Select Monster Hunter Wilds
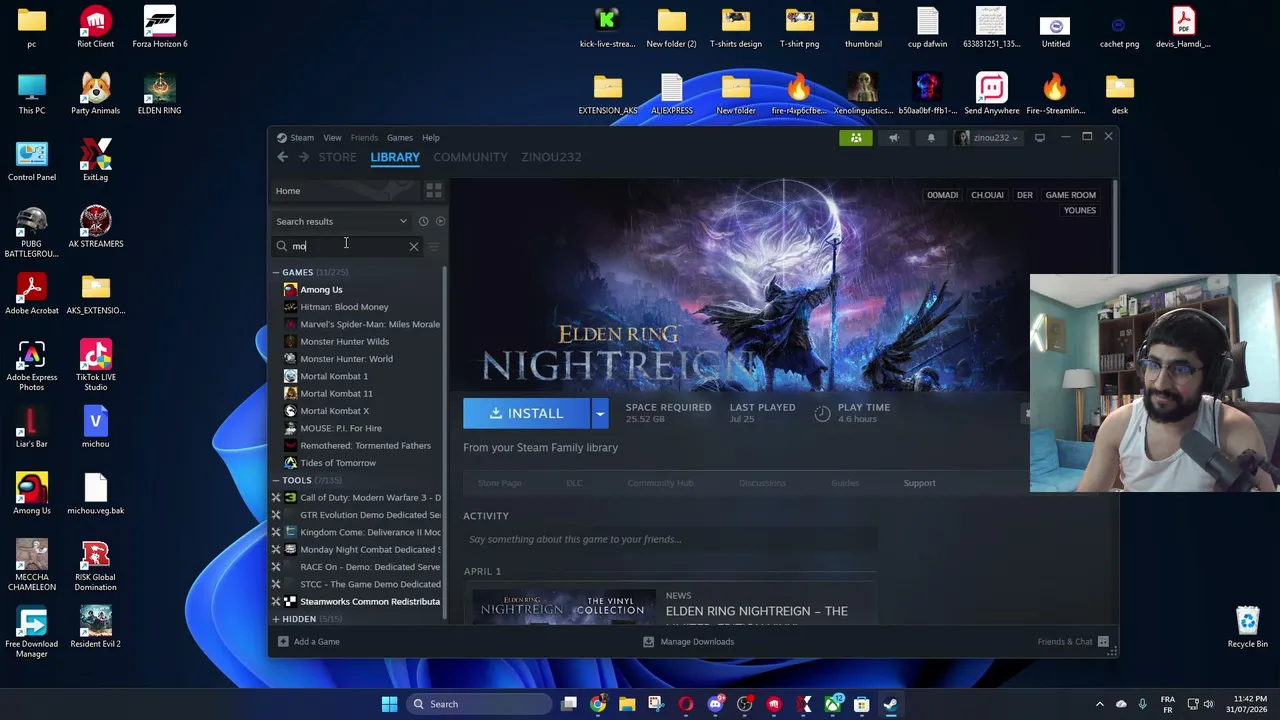Viewport: 1280px width, 720px height. click(344, 342)
